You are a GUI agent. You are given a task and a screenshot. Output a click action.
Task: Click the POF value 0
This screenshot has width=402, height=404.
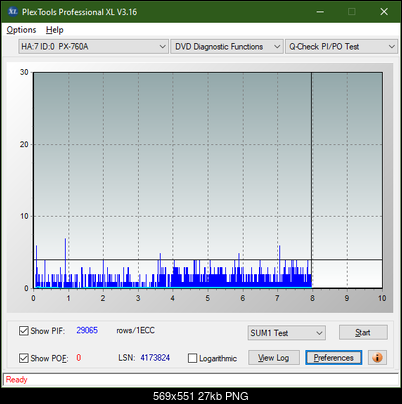pyautogui.click(x=79, y=358)
